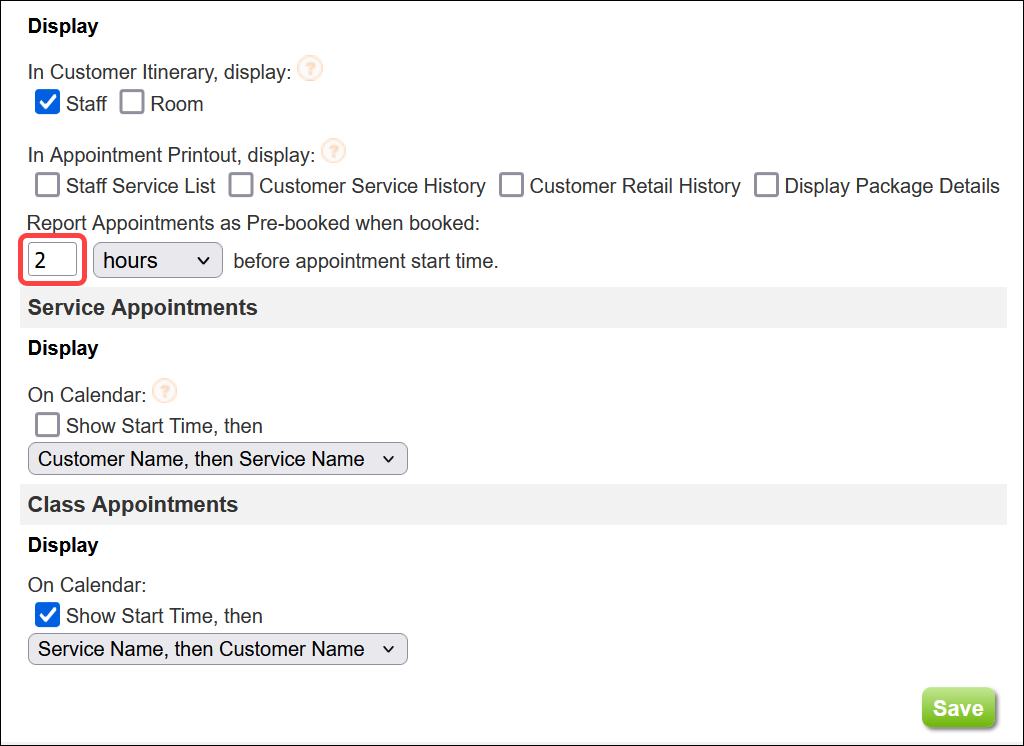
Task: Click the Save button
Action: [958, 707]
